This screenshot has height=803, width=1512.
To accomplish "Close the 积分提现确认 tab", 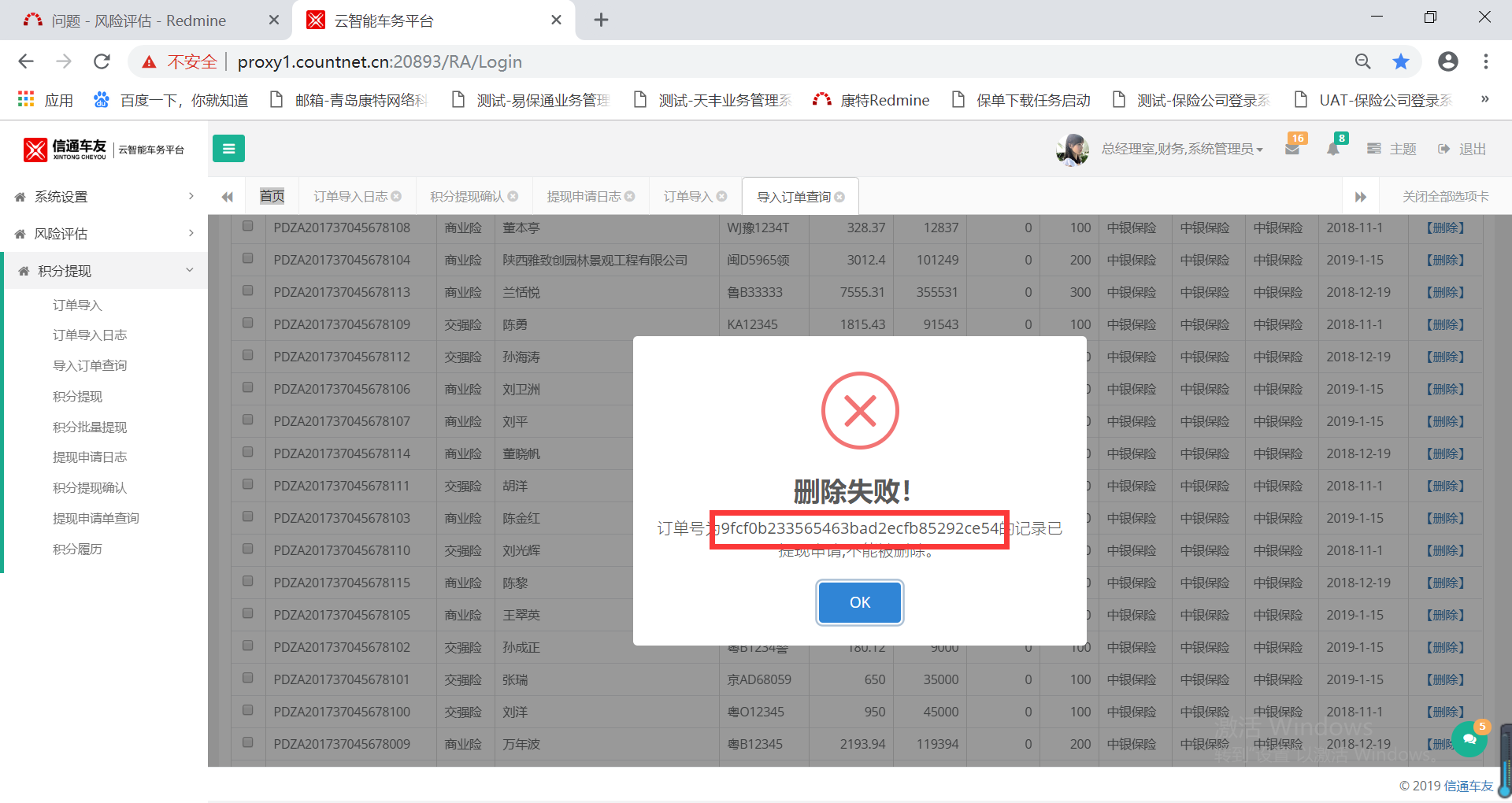I will pos(513,196).
